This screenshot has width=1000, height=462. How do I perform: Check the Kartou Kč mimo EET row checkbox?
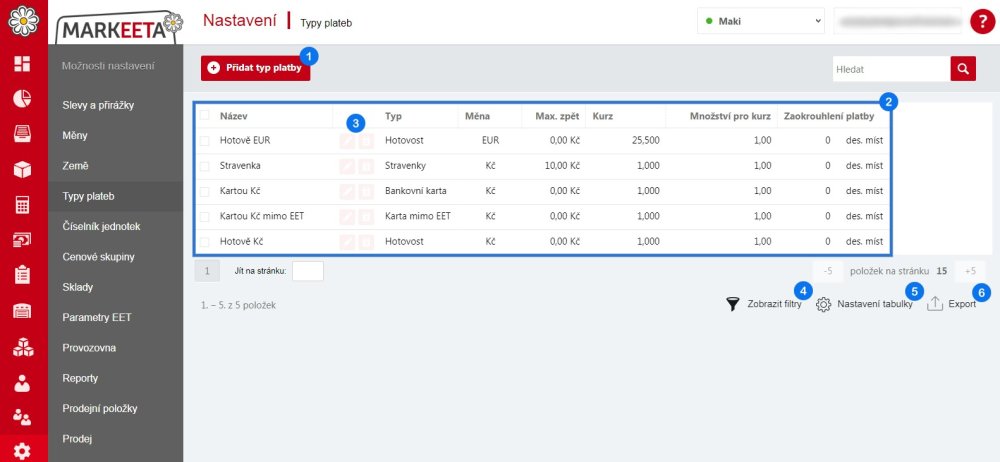click(x=205, y=217)
